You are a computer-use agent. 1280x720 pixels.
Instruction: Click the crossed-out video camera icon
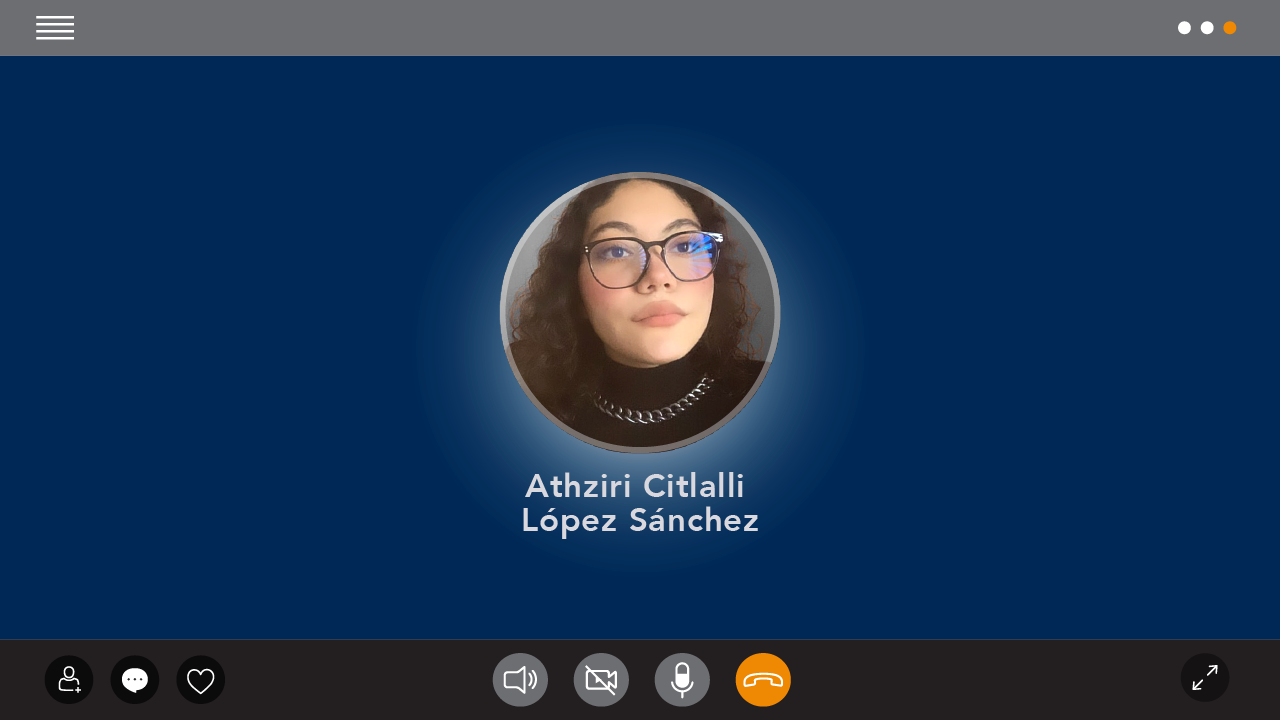tap(601, 680)
